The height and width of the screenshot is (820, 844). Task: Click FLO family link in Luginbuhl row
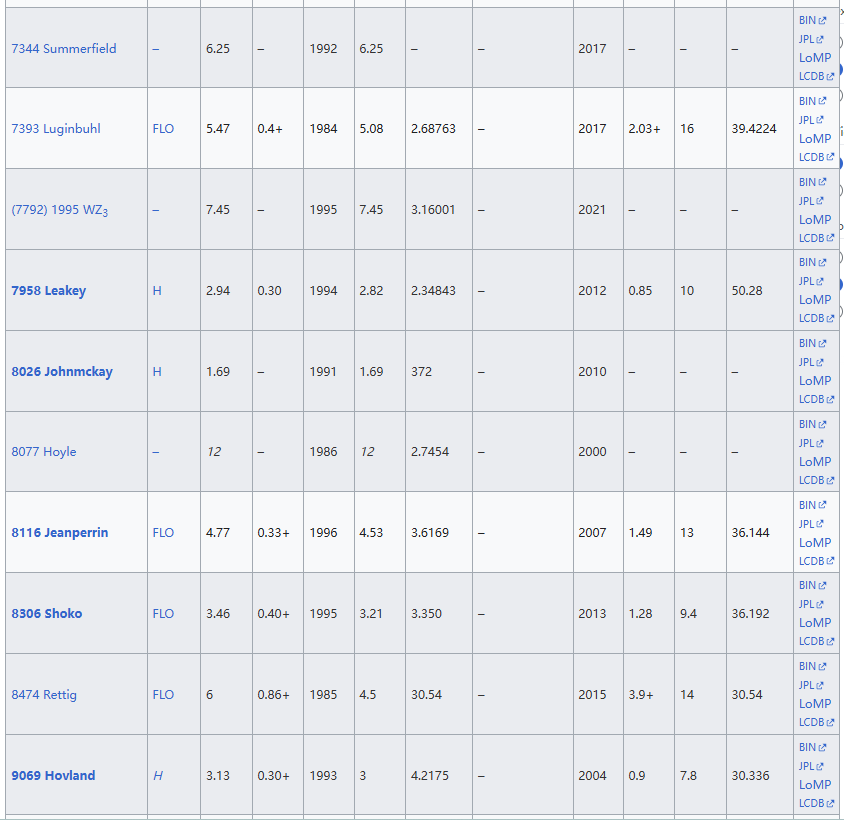163,129
